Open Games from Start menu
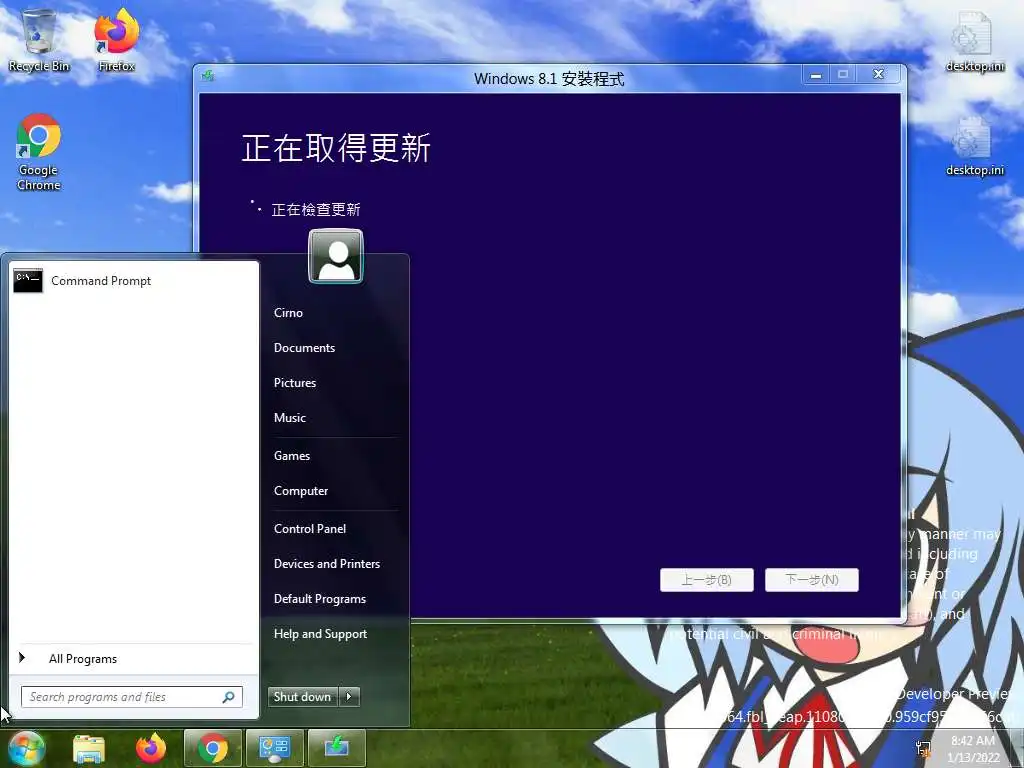This screenshot has width=1024, height=768. click(292, 456)
